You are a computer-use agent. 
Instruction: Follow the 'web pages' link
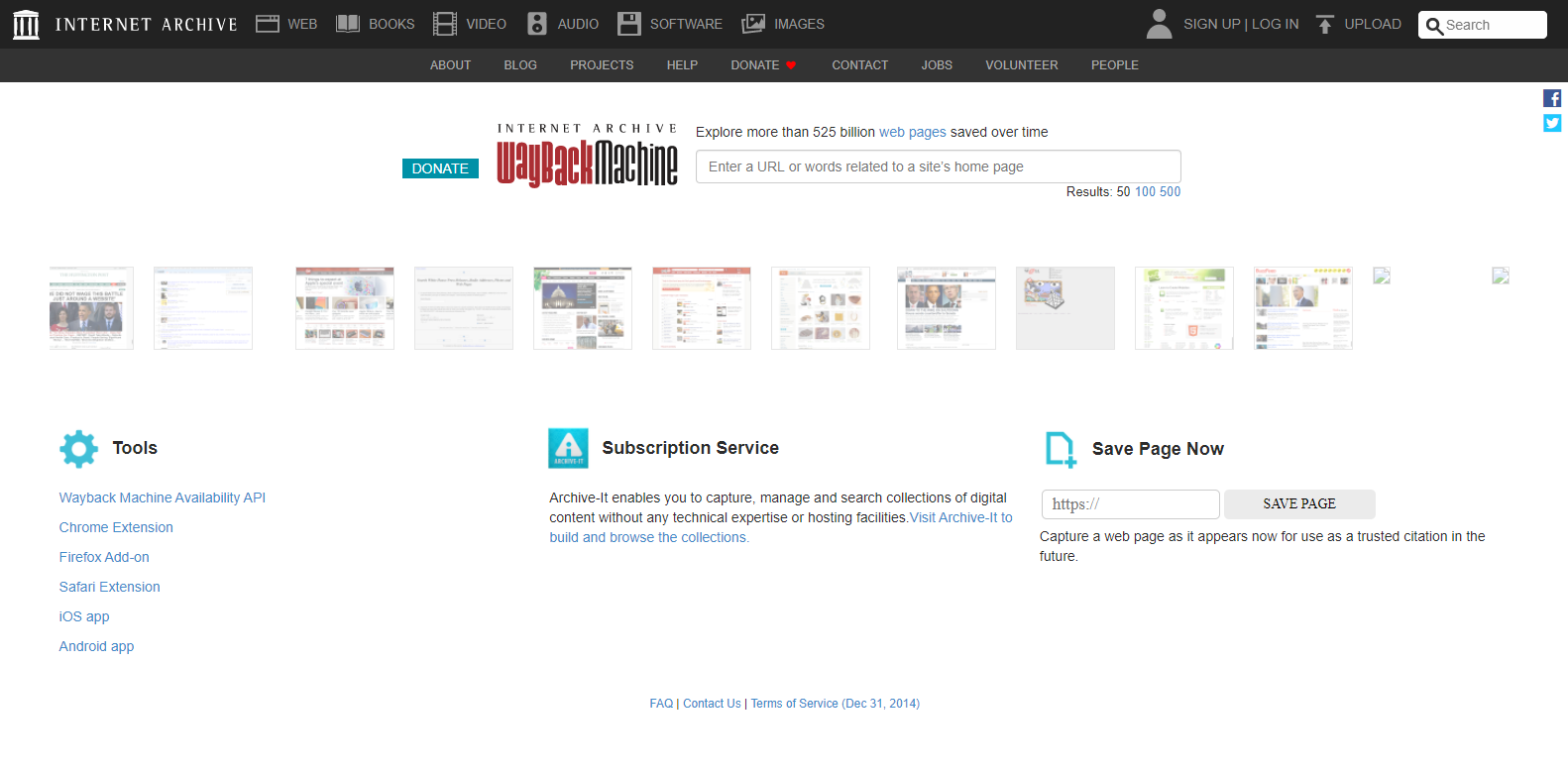point(913,132)
